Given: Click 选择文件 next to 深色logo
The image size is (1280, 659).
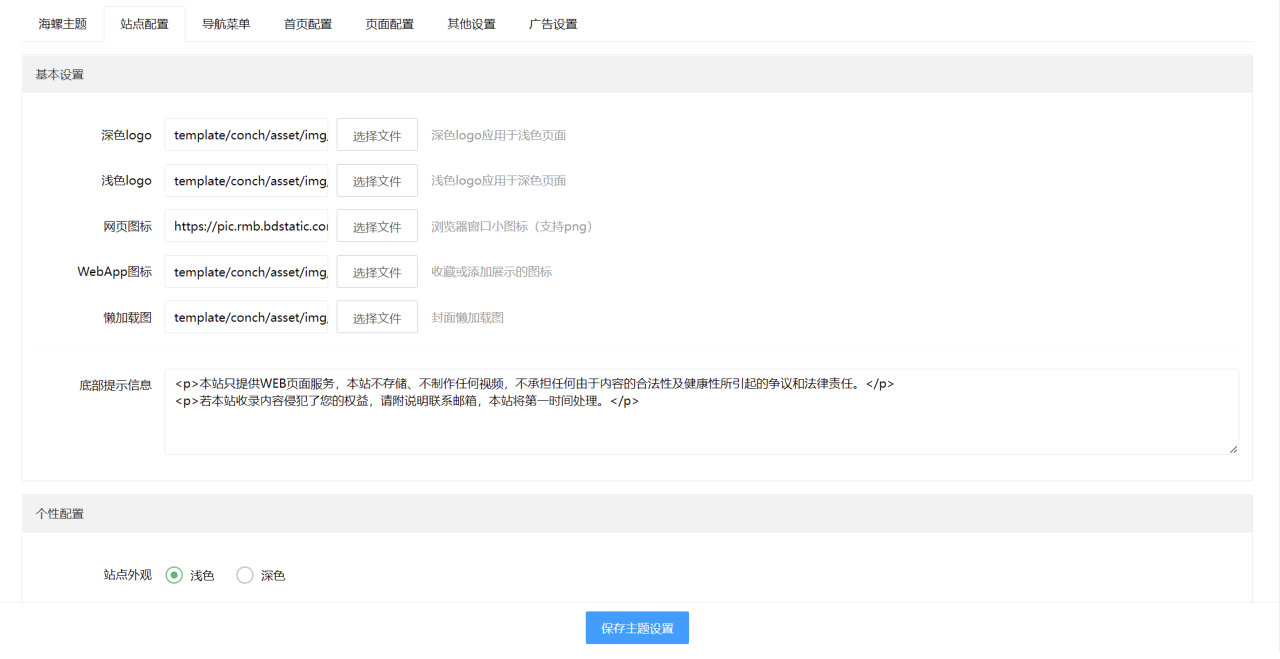Looking at the screenshot, I should pyautogui.click(x=377, y=134).
